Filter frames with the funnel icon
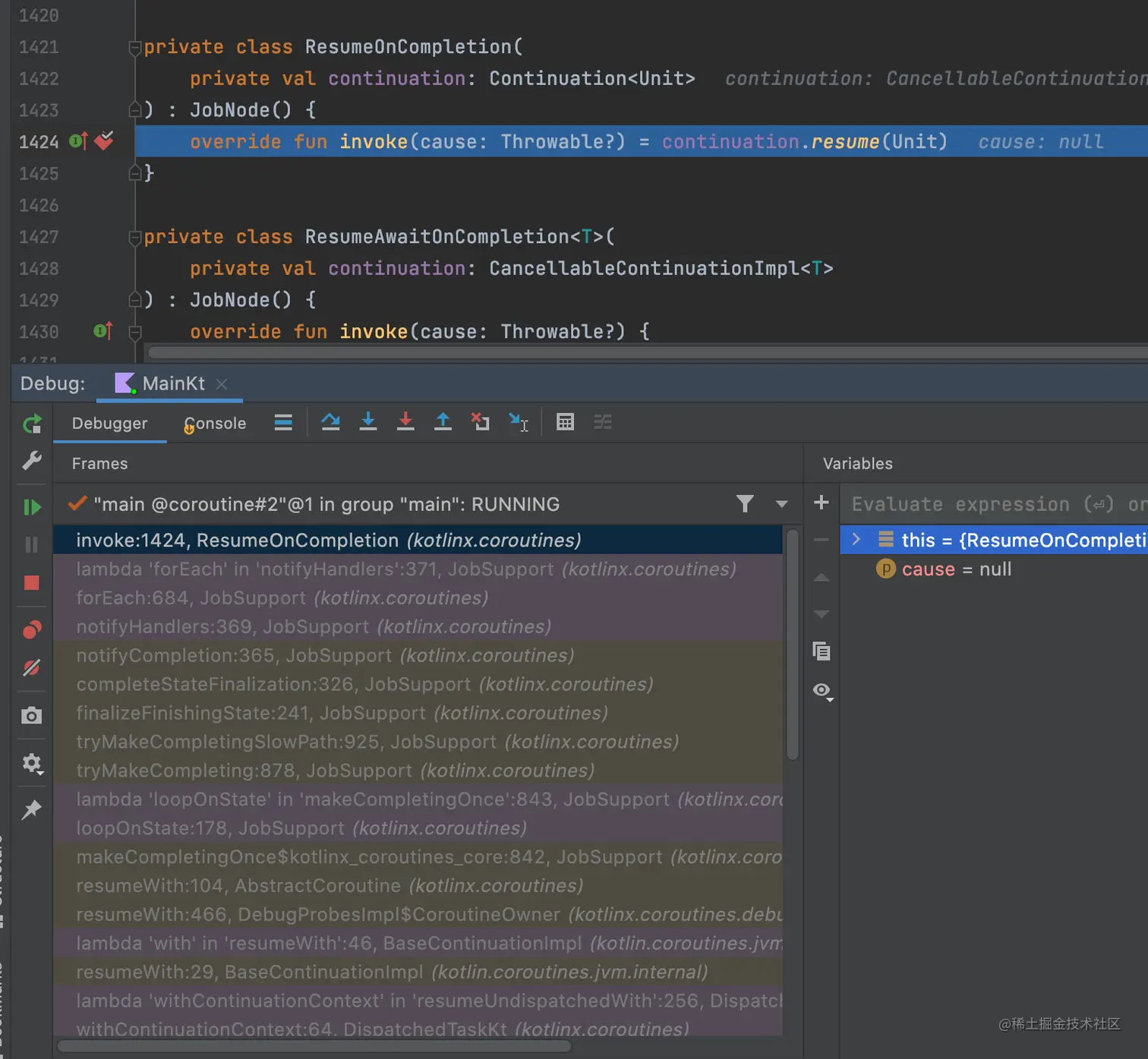Screen dimensions: 1148x1059 [x=745, y=504]
